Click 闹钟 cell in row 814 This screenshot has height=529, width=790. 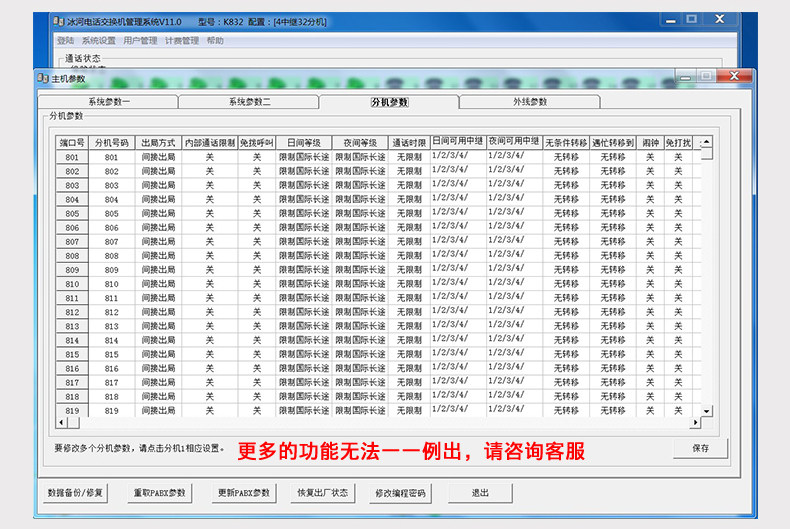650,341
